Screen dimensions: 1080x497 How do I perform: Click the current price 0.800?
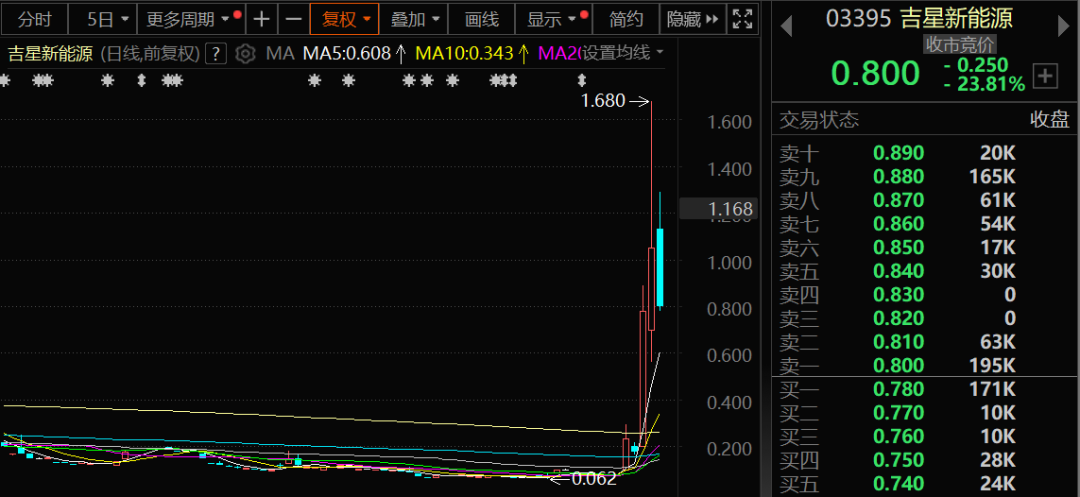click(875, 73)
